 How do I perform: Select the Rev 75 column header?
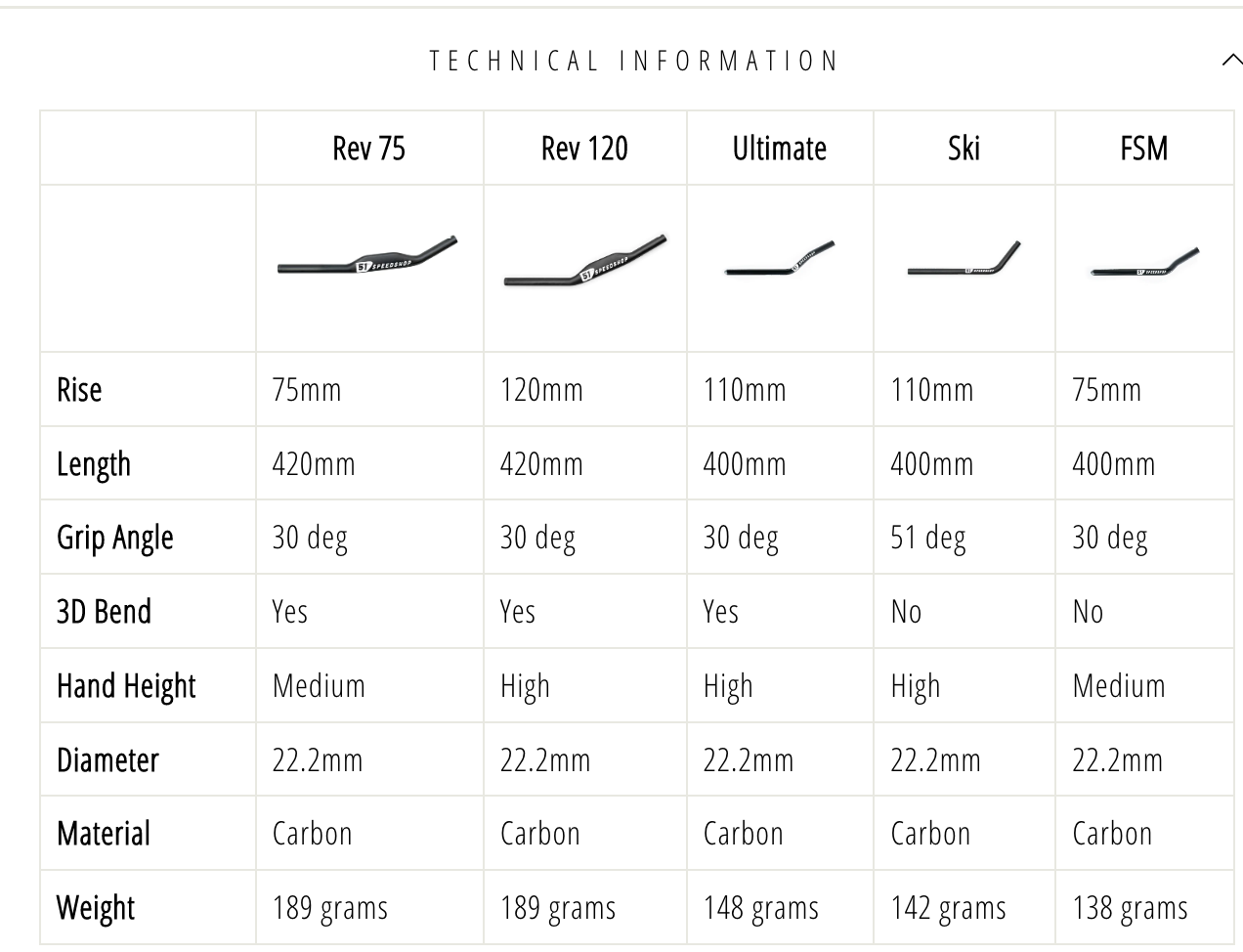(x=369, y=149)
